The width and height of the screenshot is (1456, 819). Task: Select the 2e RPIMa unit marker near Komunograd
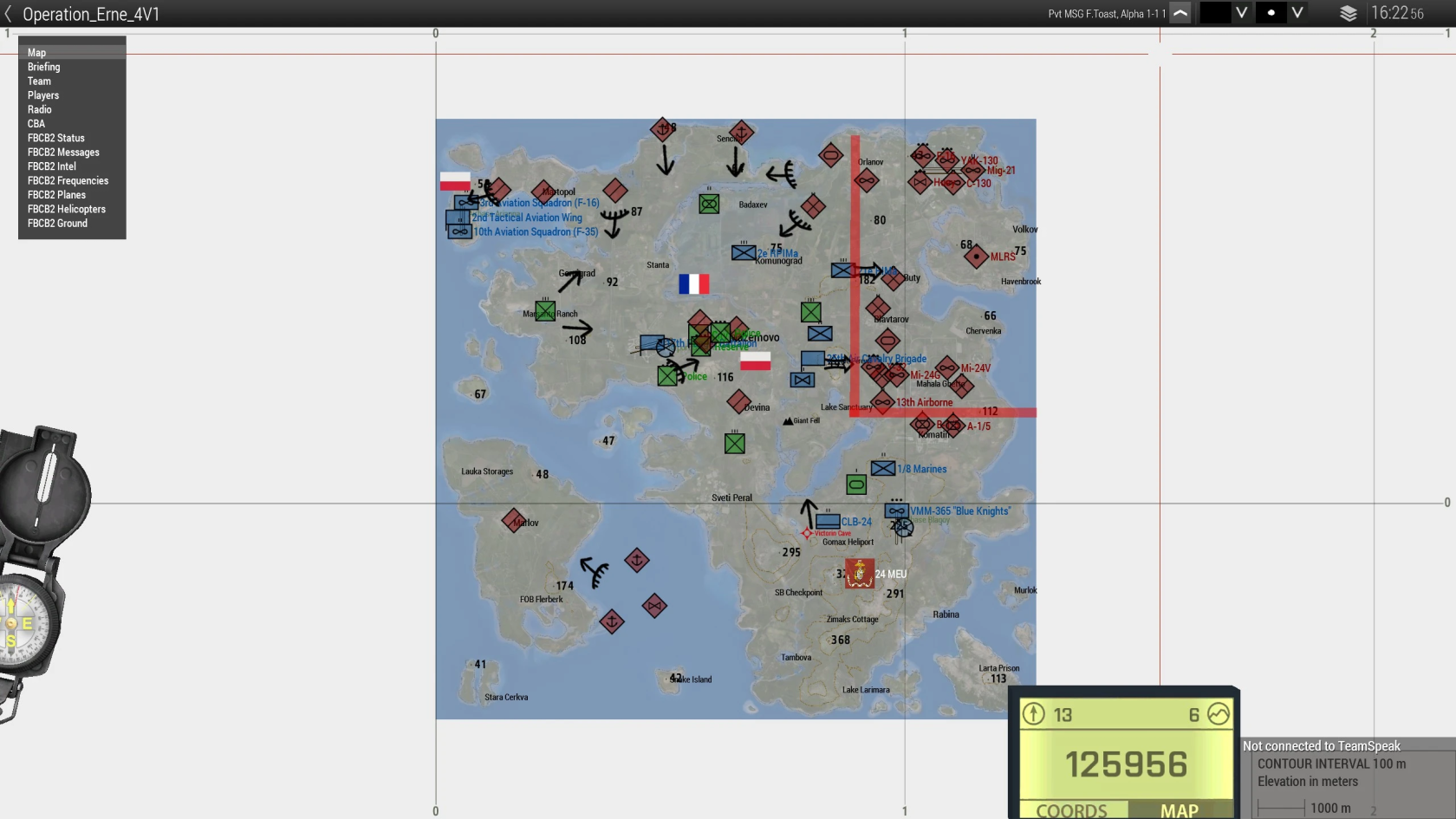tap(743, 252)
